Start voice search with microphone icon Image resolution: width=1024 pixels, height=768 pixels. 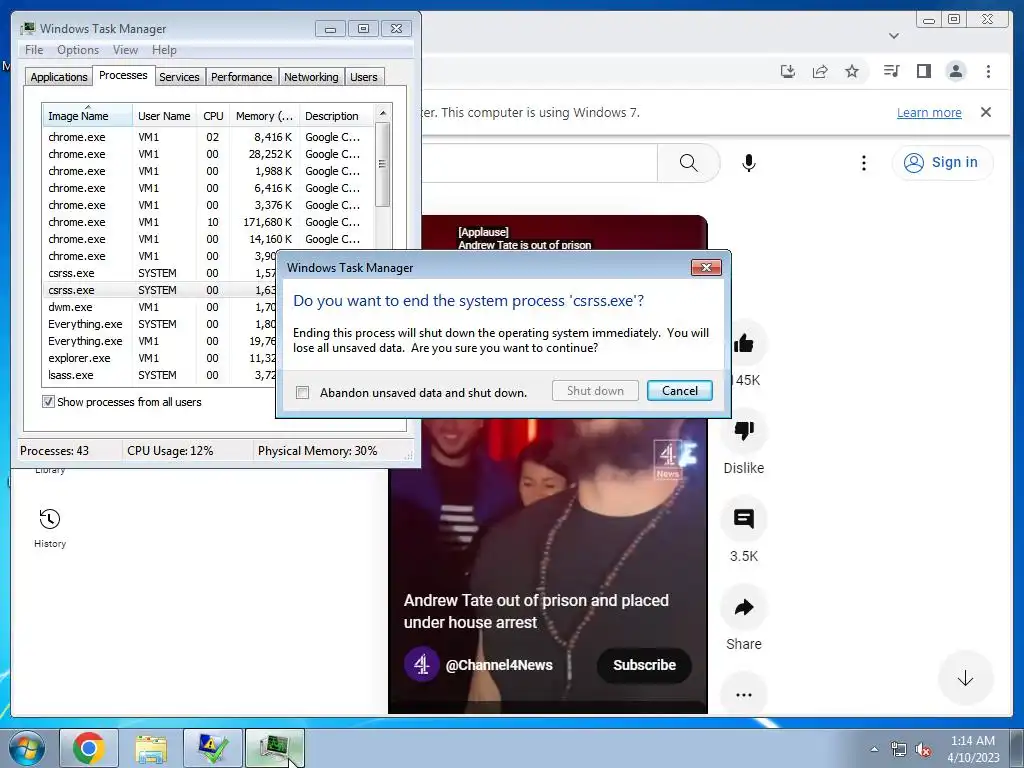click(x=749, y=163)
